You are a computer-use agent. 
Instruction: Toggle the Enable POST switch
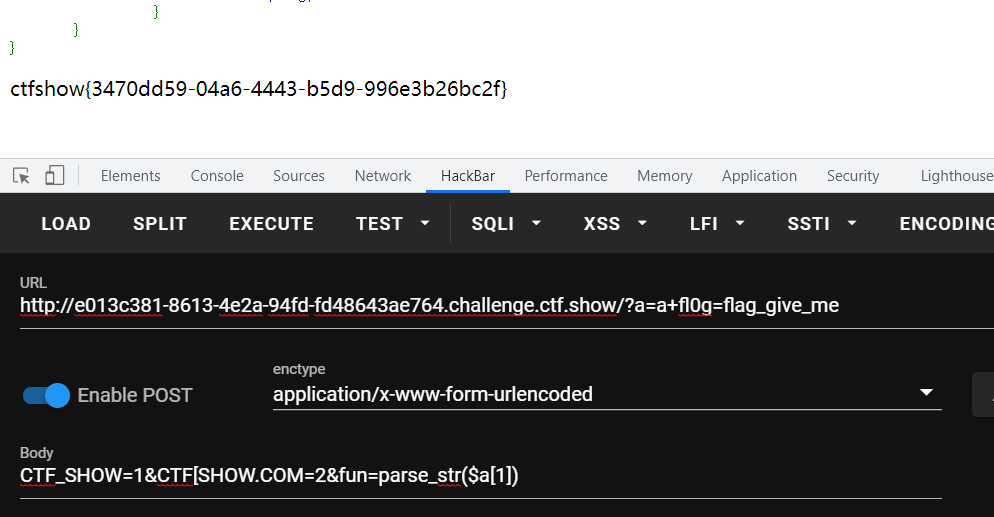pos(46,395)
